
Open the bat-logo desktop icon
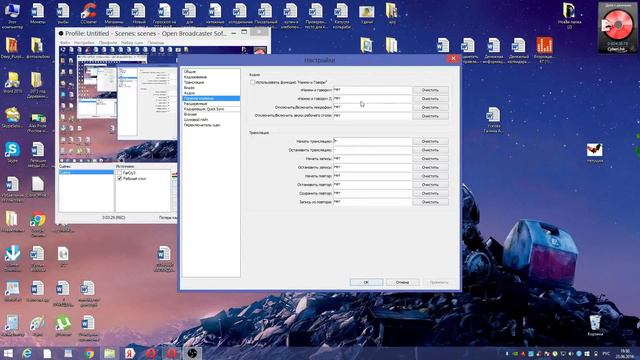pos(595,153)
